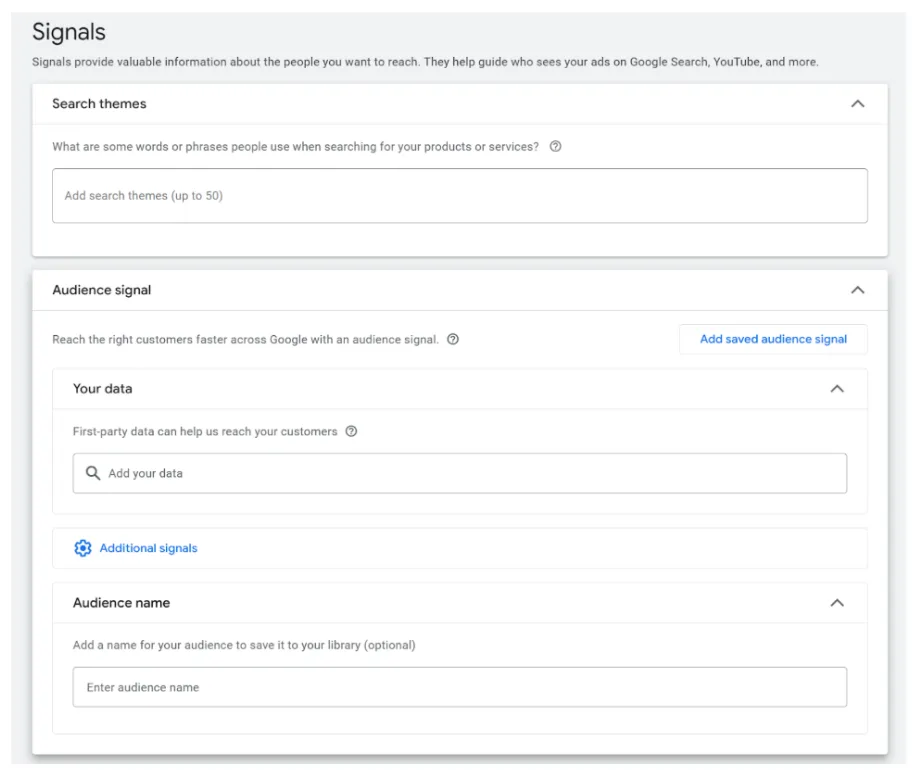Open the Additional signals link

[x=148, y=548]
